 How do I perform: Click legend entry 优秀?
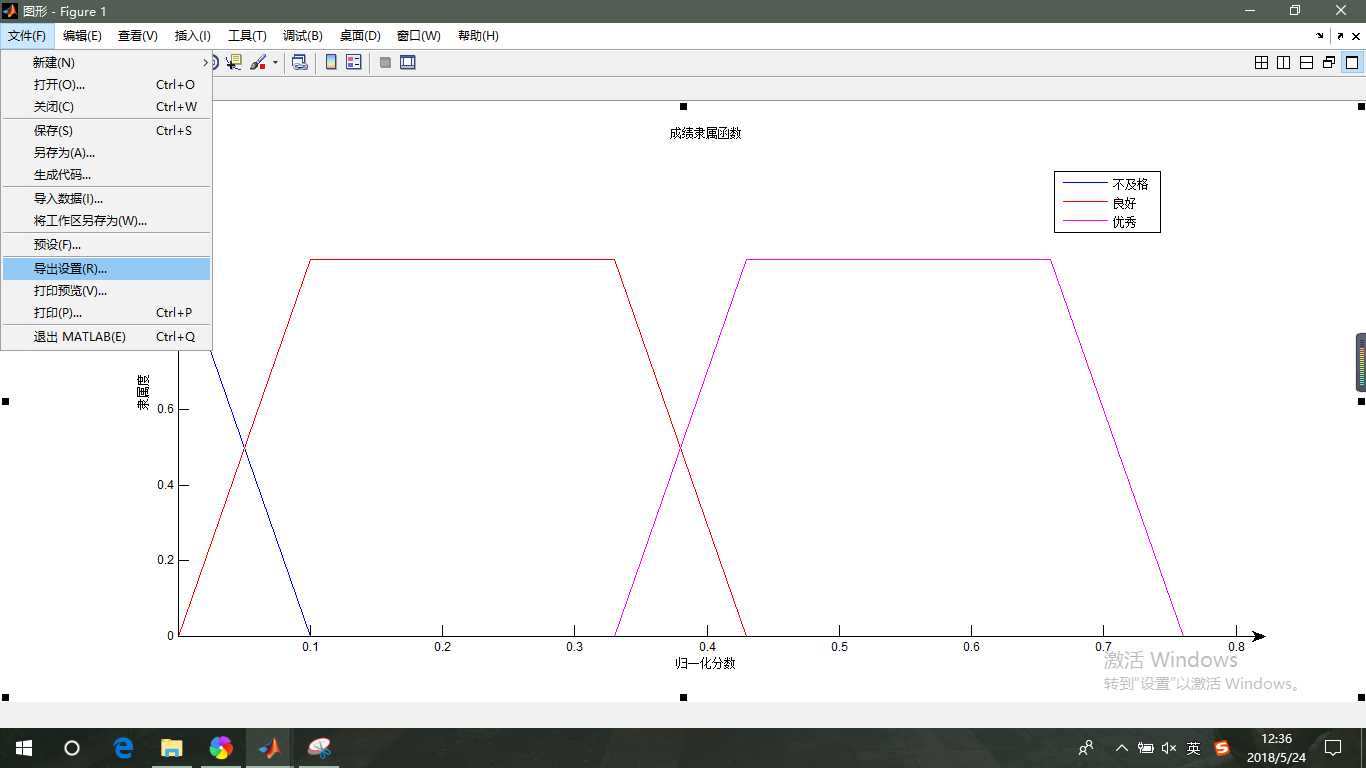coord(1124,222)
